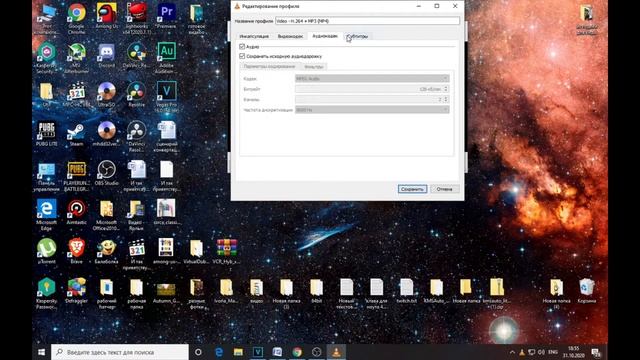Select the Аудиокодек tab
Image resolution: width=640 pixels, height=360 pixels.
[x=325, y=36]
